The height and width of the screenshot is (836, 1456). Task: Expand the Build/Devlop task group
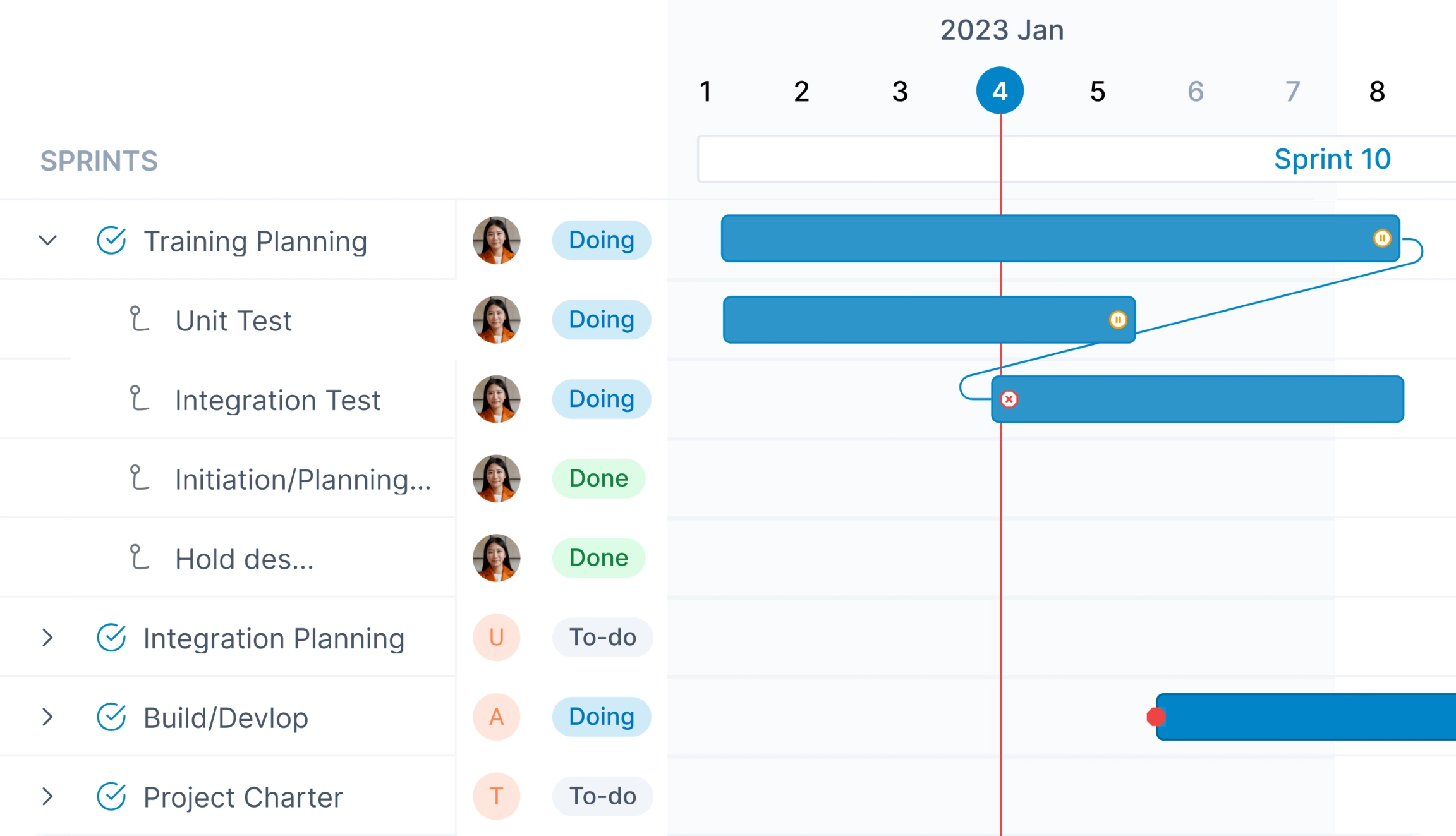(x=47, y=717)
